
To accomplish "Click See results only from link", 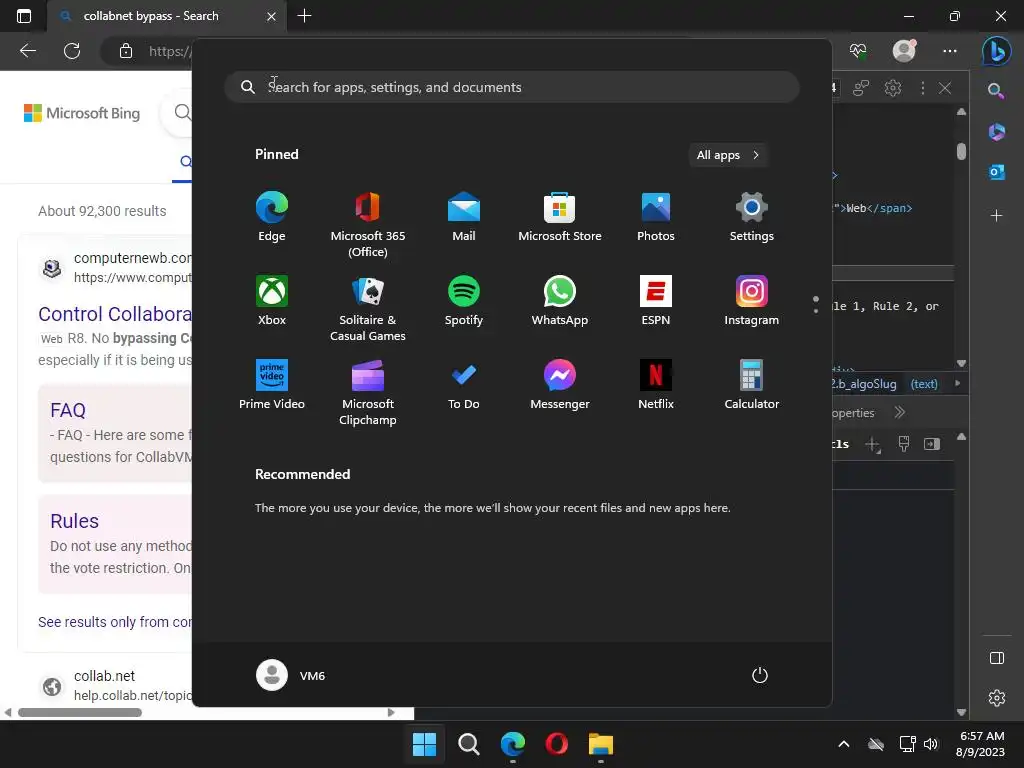I will [x=114, y=622].
